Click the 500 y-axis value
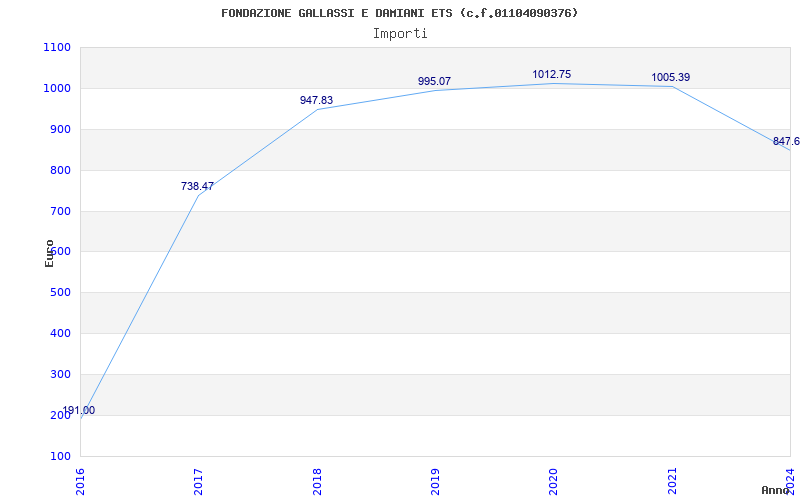This screenshot has width=800, height=500. pyautogui.click(x=60, y=292)
